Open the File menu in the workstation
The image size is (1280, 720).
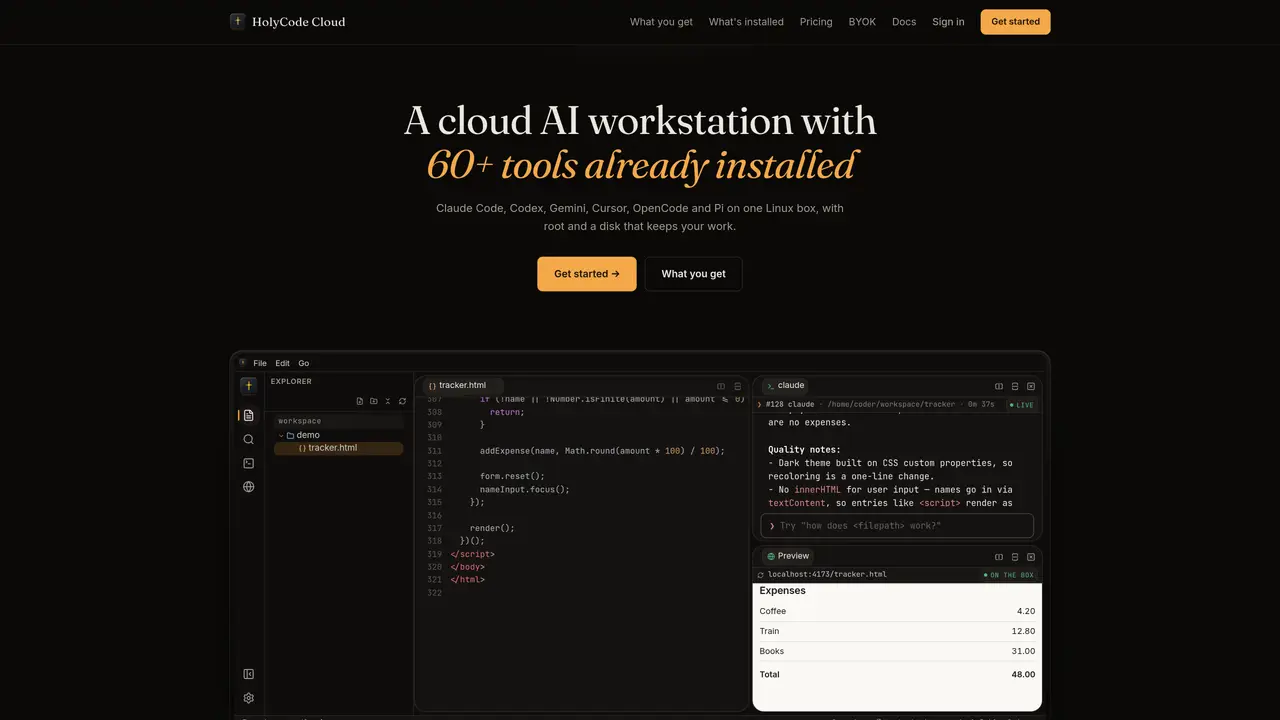[260, 363]
